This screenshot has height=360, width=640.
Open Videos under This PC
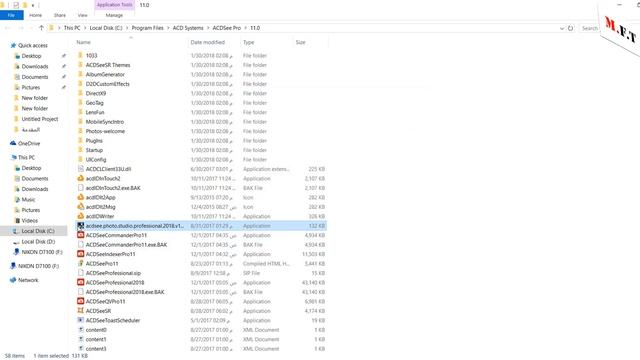[x=29, y=220]
